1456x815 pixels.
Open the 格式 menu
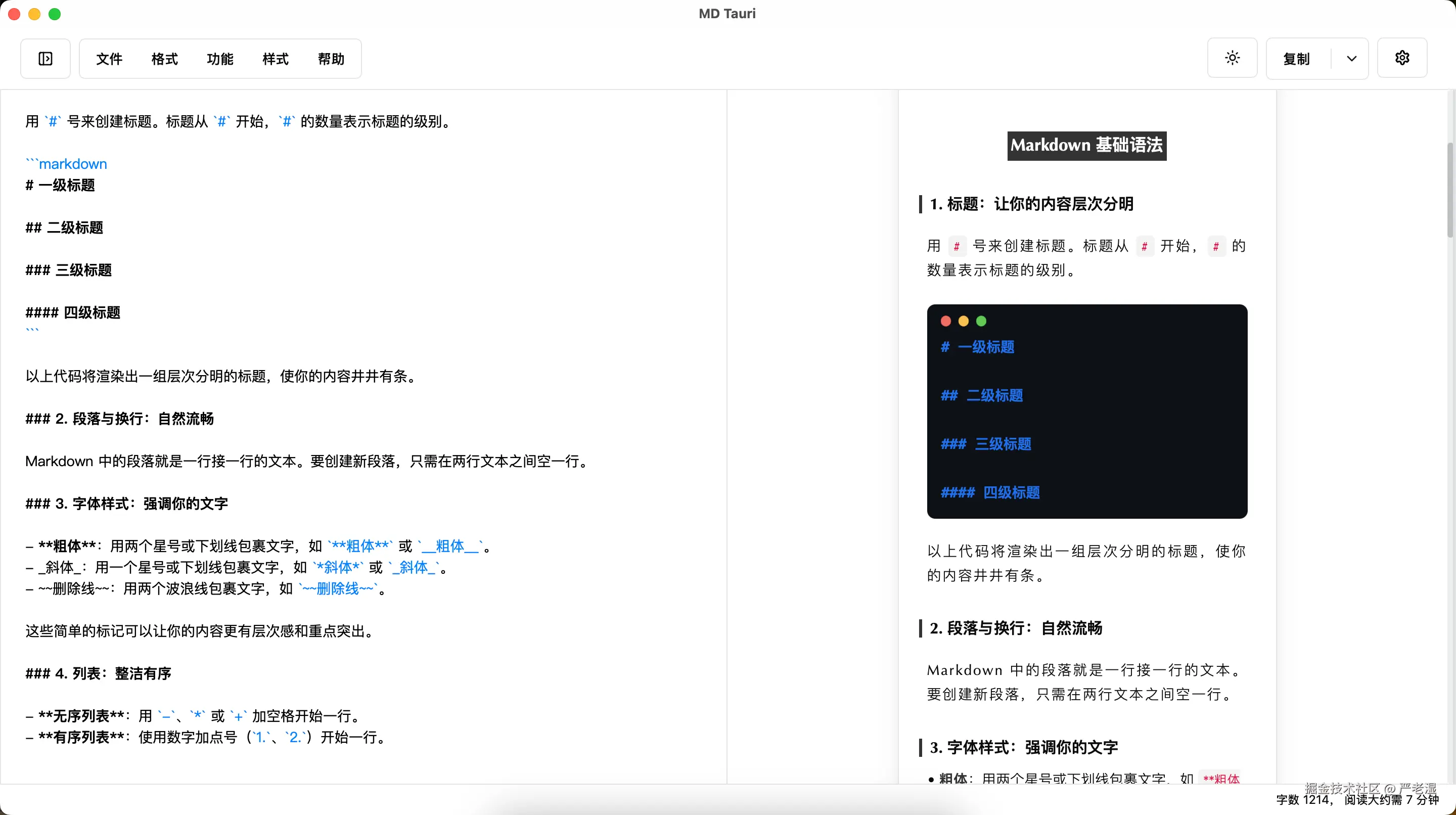pos(164,59)
